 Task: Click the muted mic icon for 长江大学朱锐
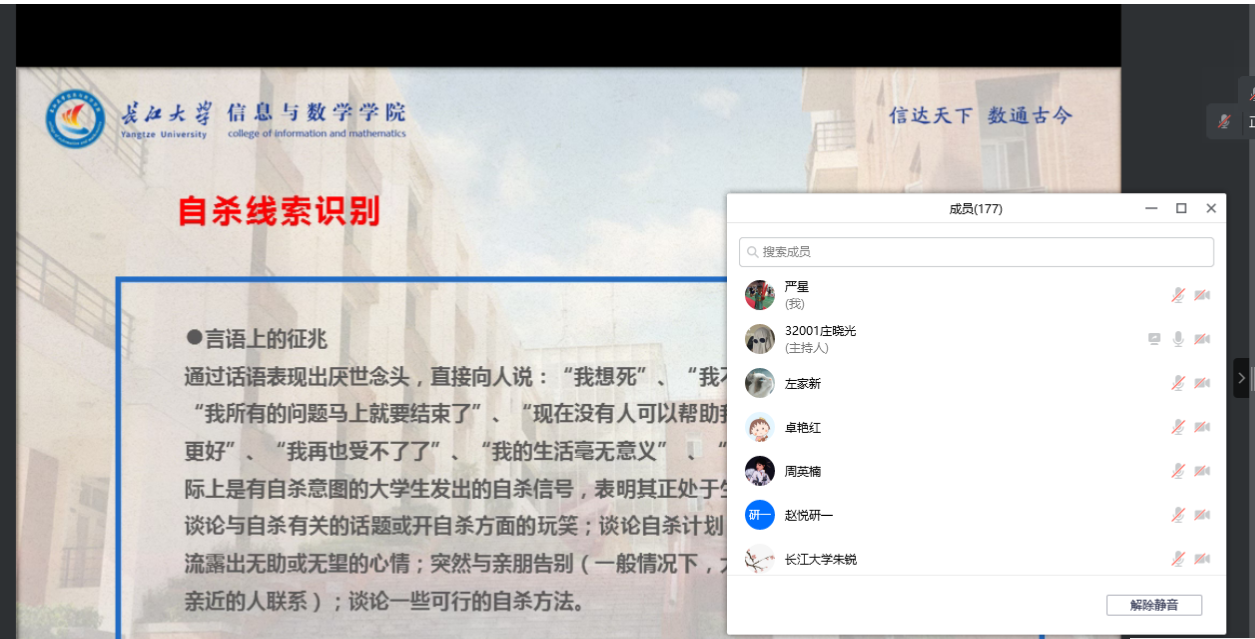point(1179,559)
